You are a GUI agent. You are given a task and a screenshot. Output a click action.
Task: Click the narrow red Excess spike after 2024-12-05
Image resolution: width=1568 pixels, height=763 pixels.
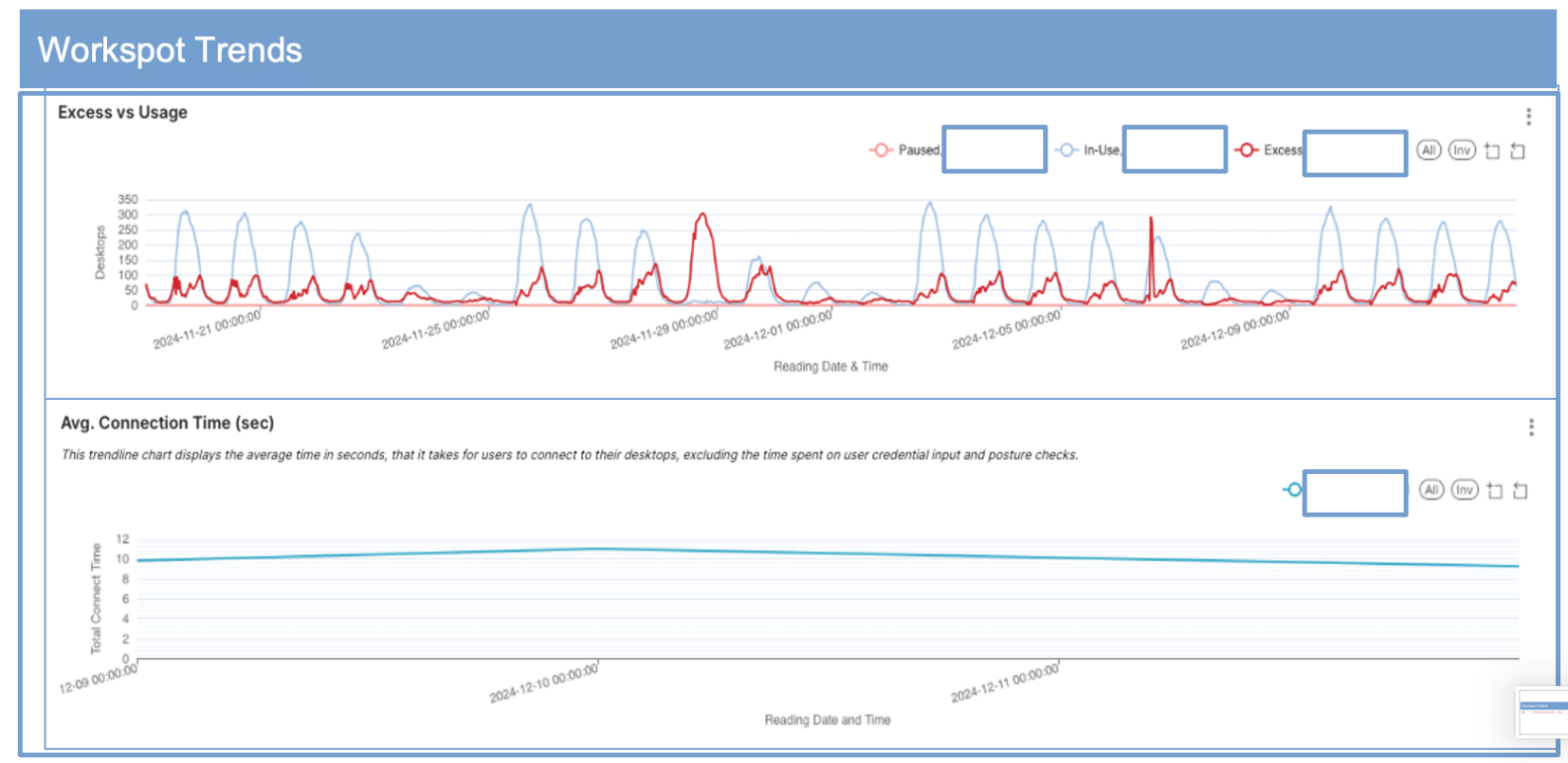click(x=1151, y=220)
